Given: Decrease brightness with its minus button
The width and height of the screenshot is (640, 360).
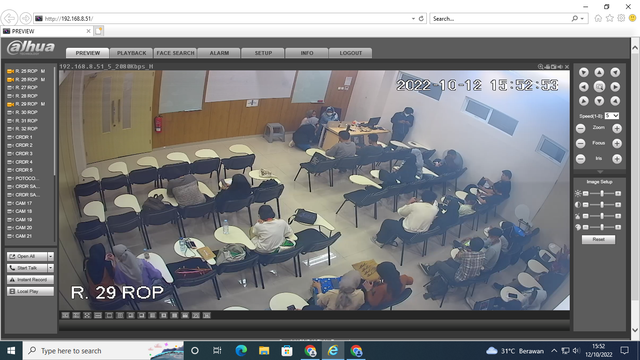Looking at the screenshot, I should pos(586,193).
